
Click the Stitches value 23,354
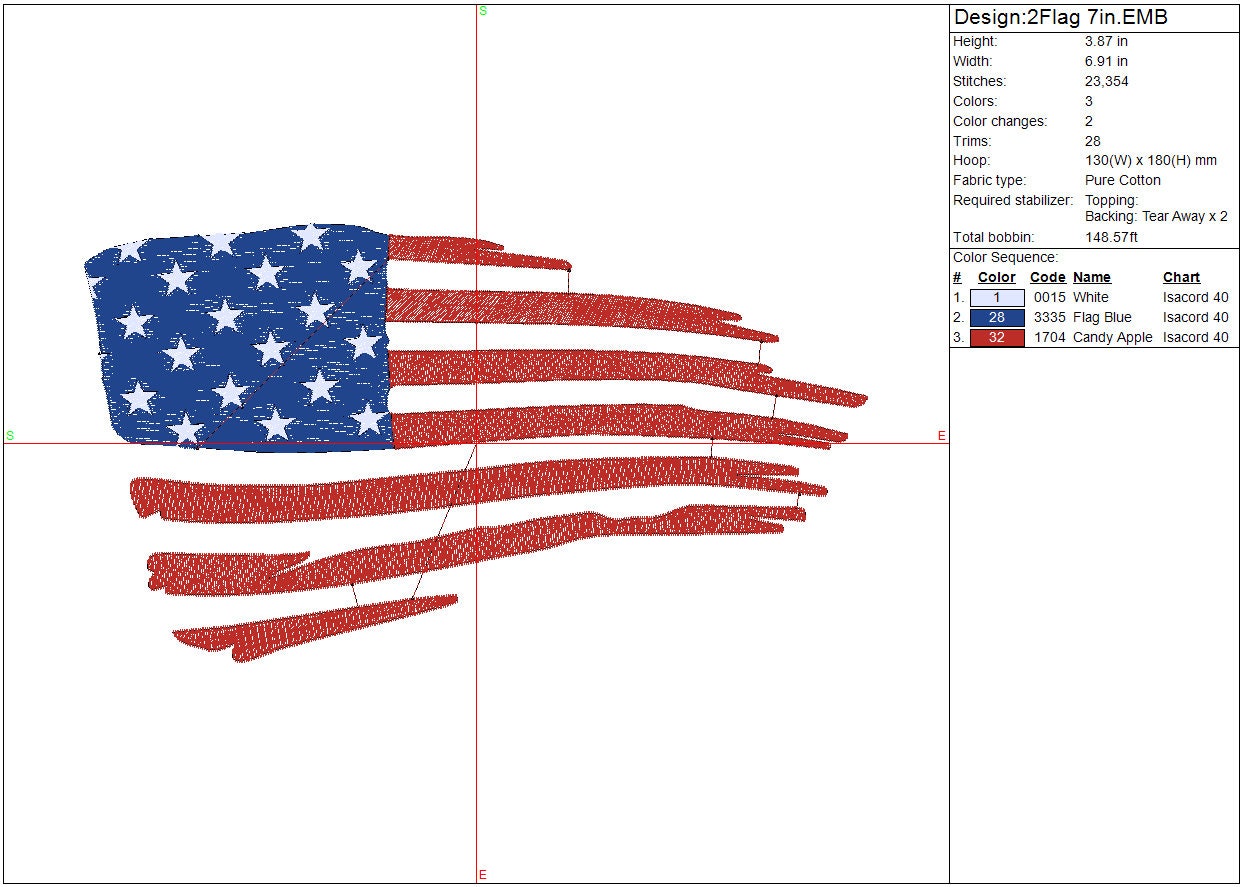[1106, 82]
